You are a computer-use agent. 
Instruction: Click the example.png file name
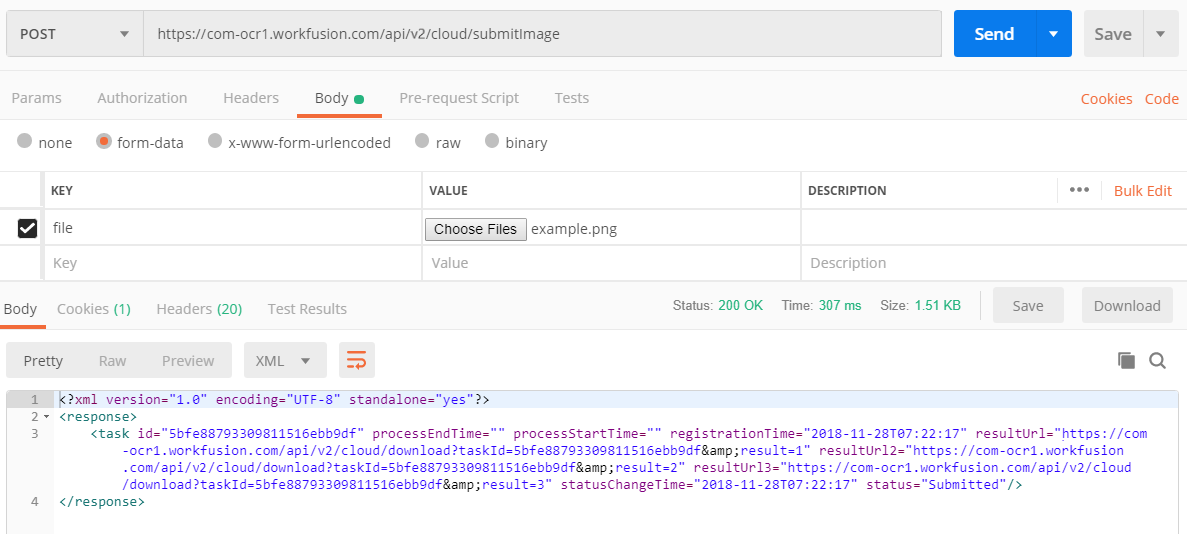(574, 229)
